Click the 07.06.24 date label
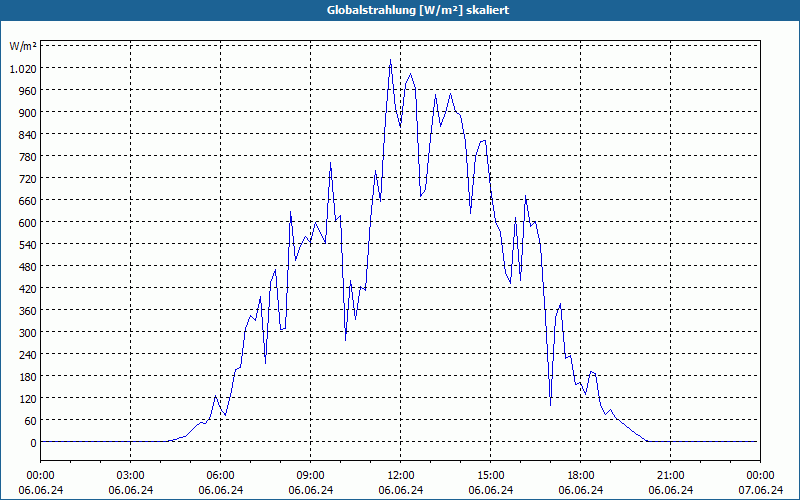800x500 pixels. (760, 490)
